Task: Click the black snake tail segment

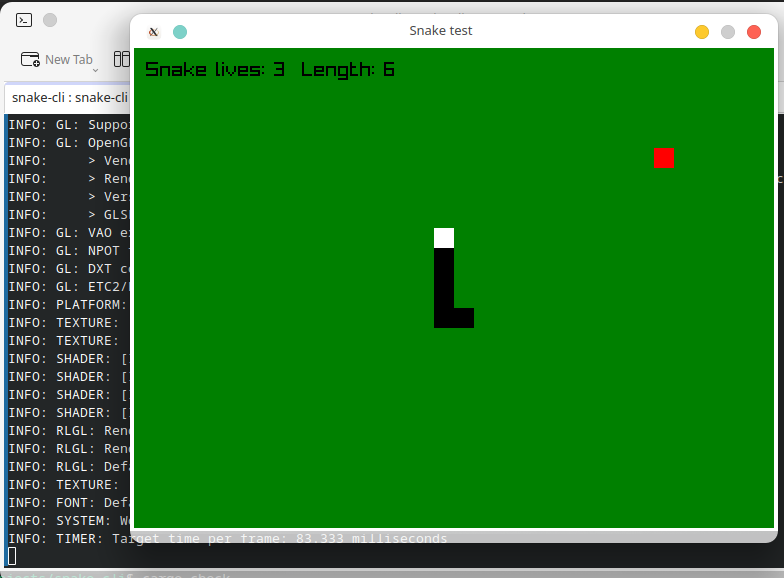Action: (x=464, y=318)
